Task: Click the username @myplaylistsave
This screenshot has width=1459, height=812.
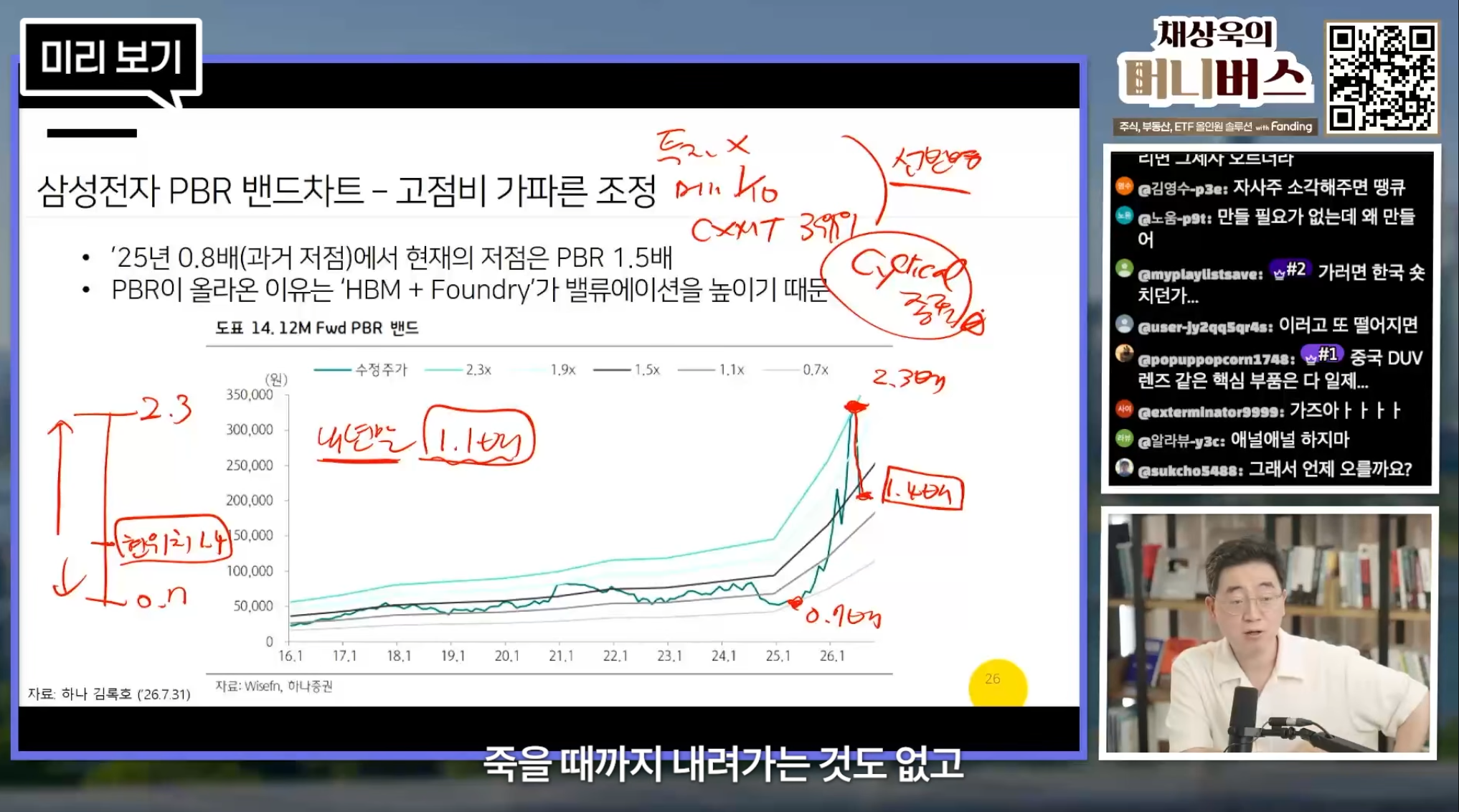Action: [x=1200, y=274]
